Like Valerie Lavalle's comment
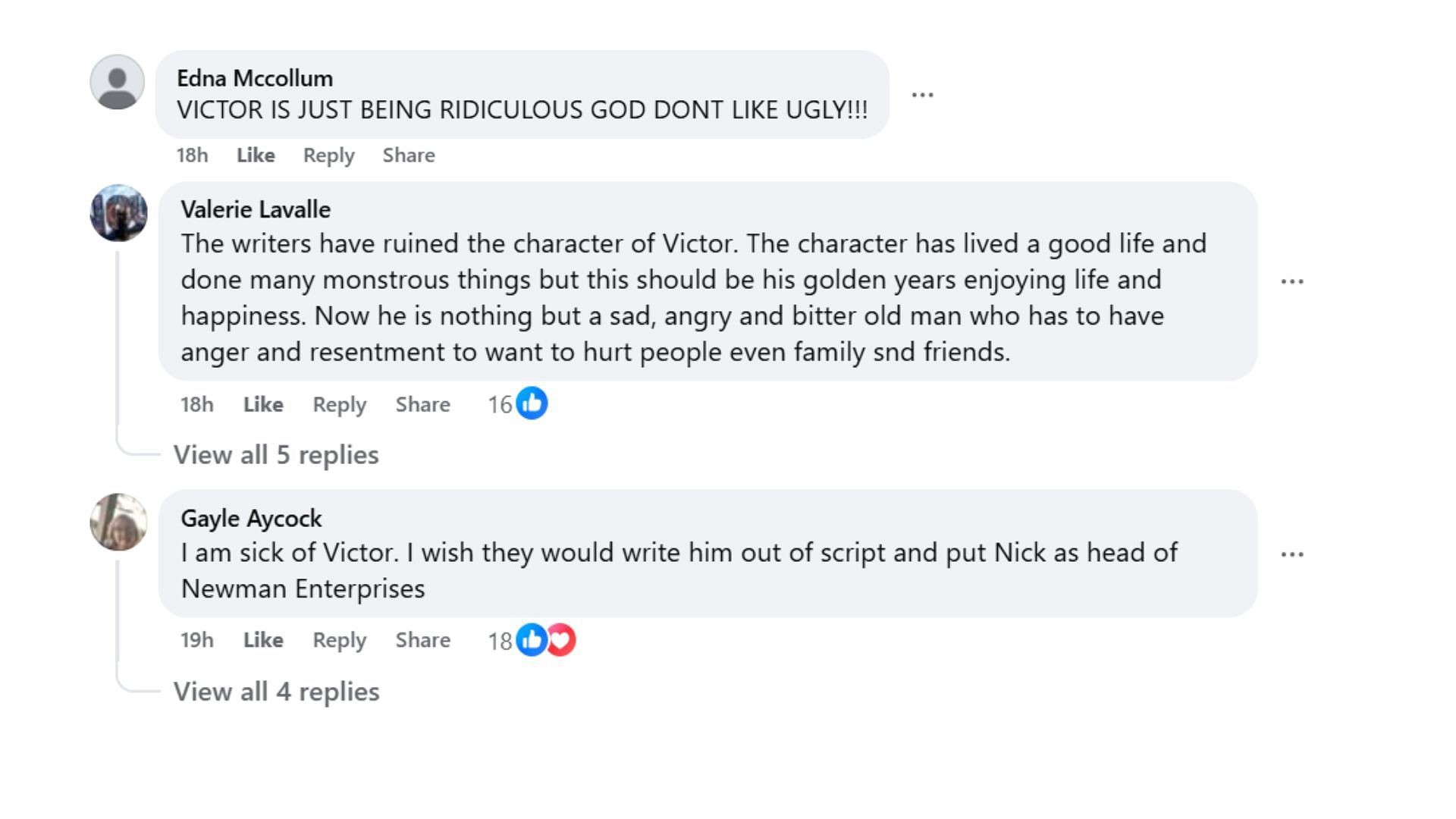Screen dimensions: 1456x819 point(263,405)
